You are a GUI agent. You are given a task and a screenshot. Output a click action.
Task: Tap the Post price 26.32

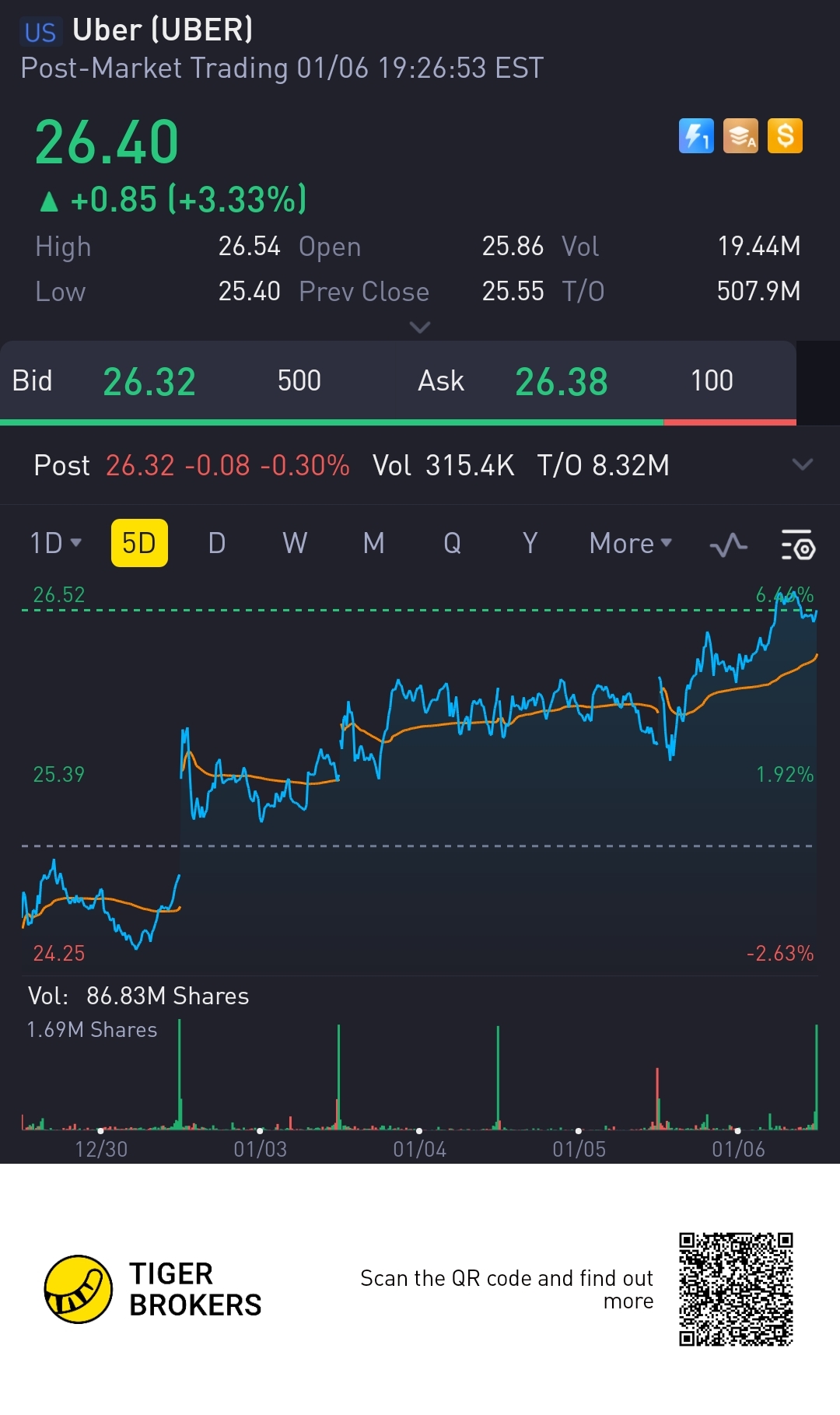click(140, 466)
